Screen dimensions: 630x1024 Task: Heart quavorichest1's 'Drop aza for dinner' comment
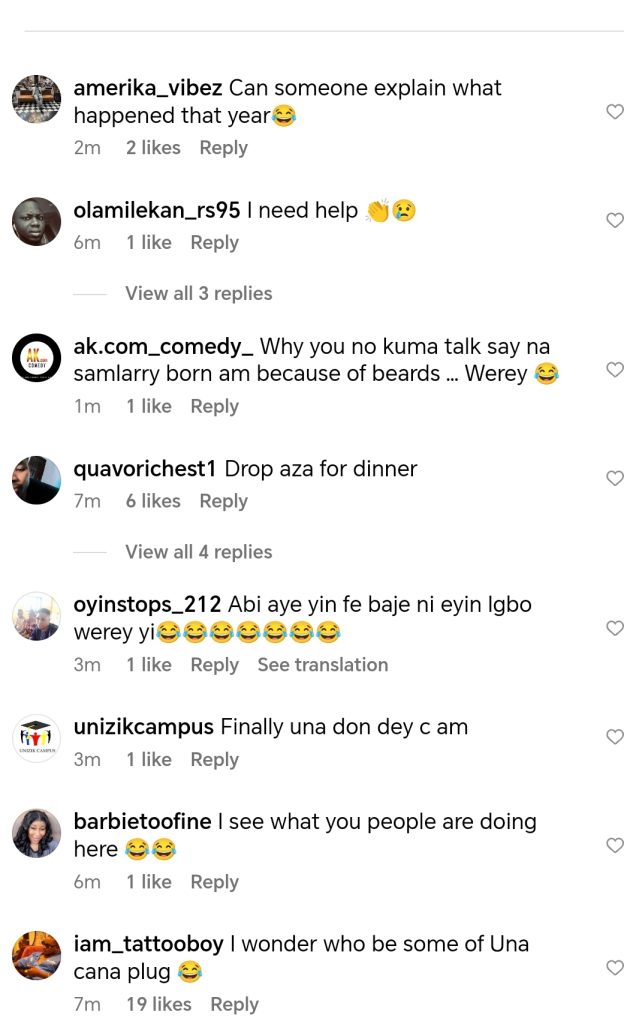click(615, 479)
